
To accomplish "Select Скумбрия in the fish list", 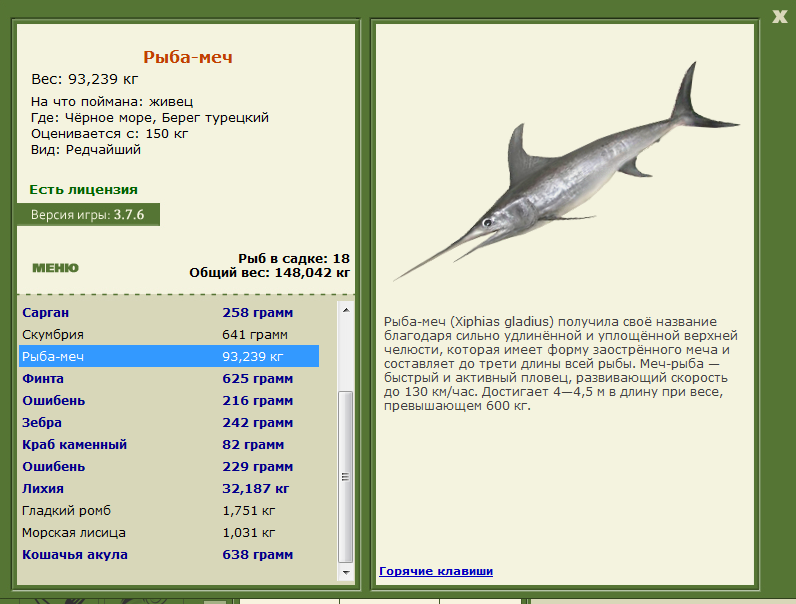I will tap(169, 334).
